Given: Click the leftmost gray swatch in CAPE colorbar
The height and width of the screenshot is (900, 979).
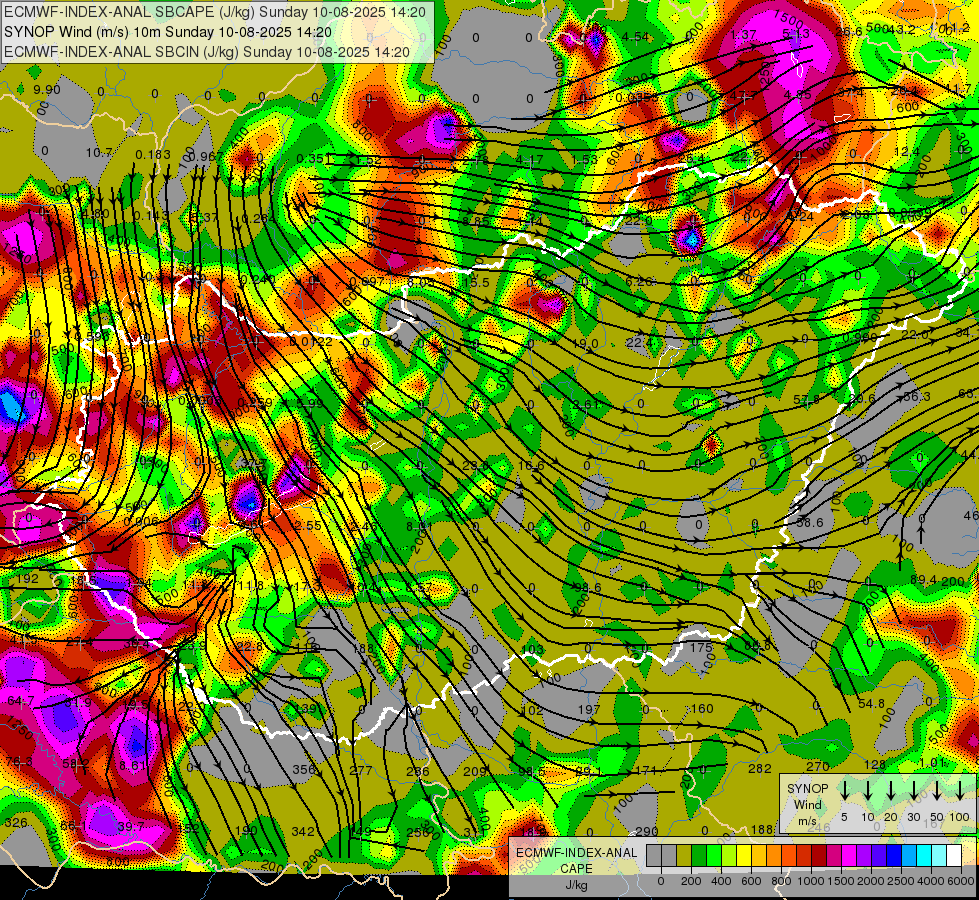Looking at the screenshot, I should pos(654,856).
